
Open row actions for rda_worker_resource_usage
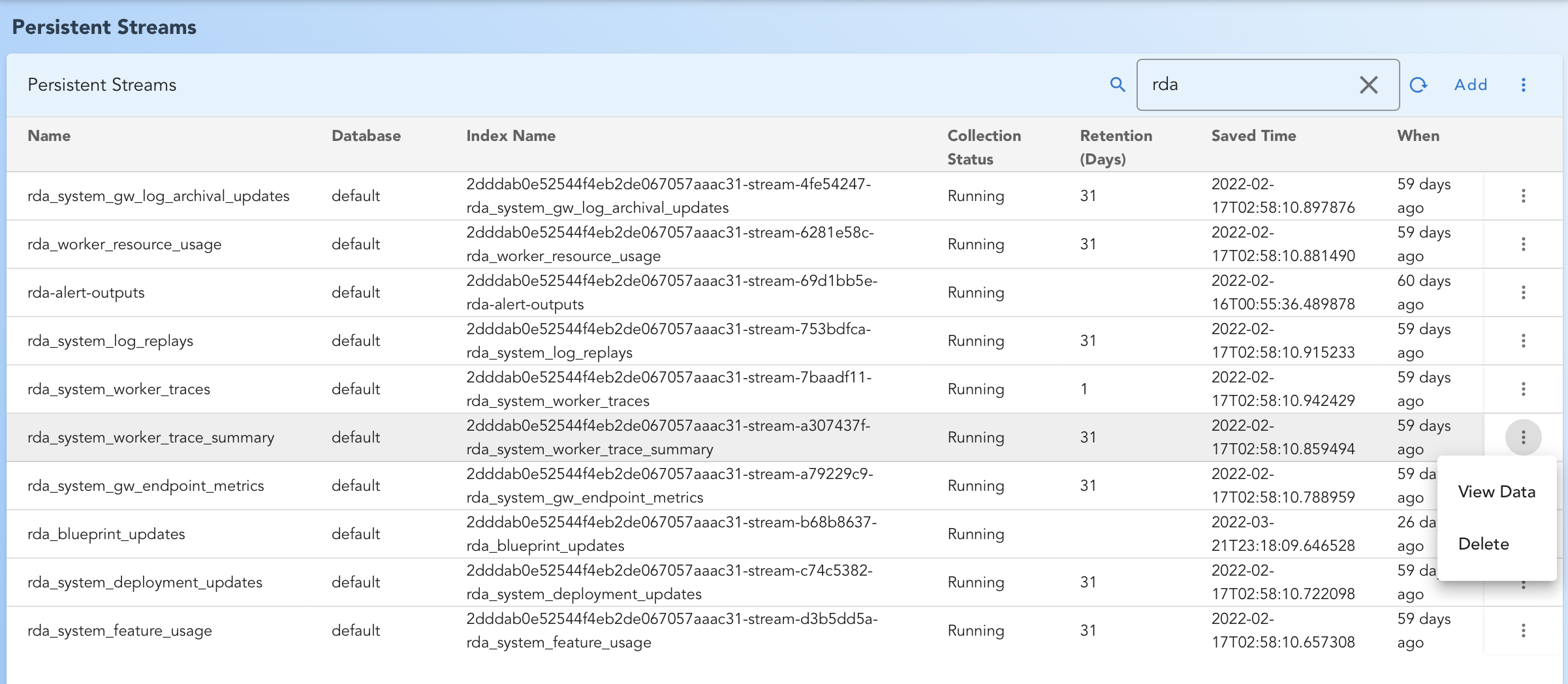[x=1523, y=244]
